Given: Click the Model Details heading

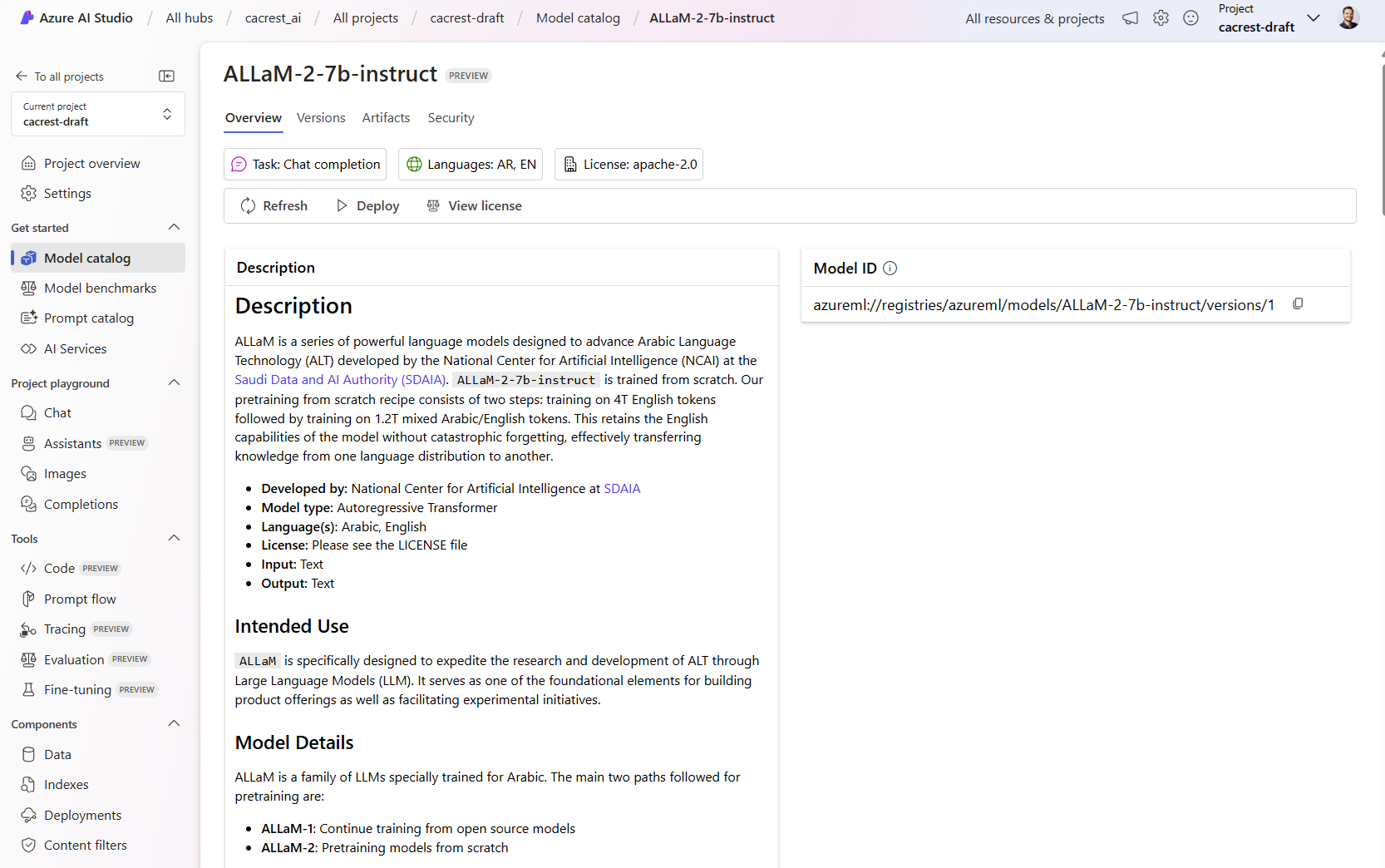Looking at the screenshot, I should [x=294, y=743].
